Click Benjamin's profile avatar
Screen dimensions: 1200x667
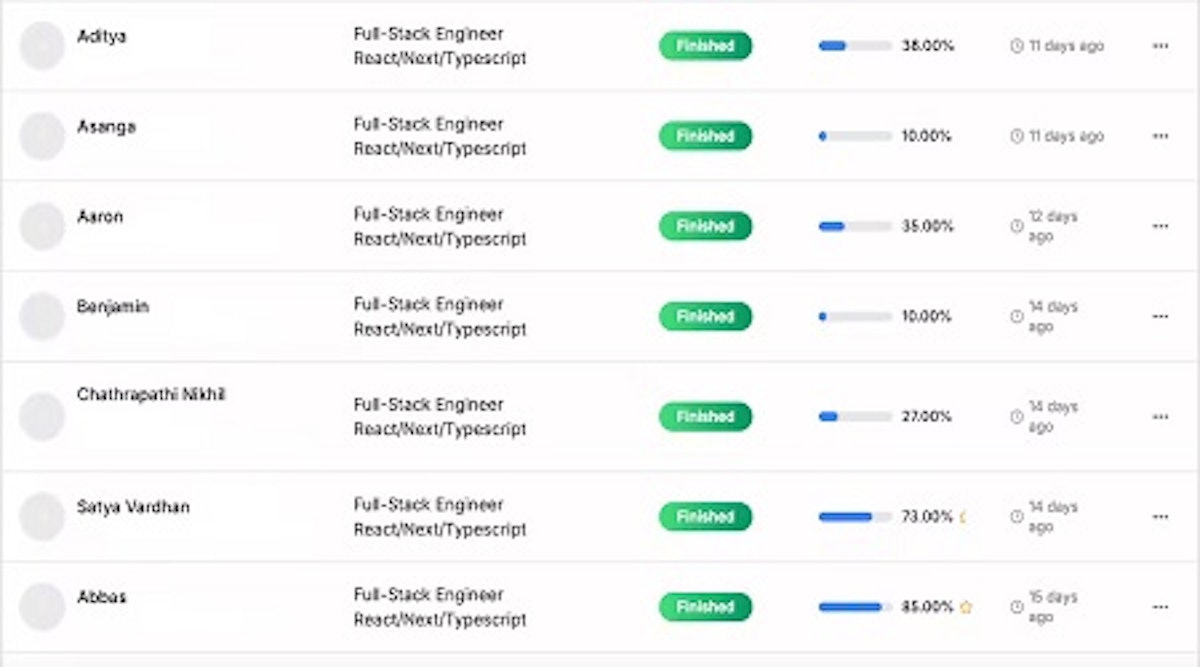click(42, 316)
